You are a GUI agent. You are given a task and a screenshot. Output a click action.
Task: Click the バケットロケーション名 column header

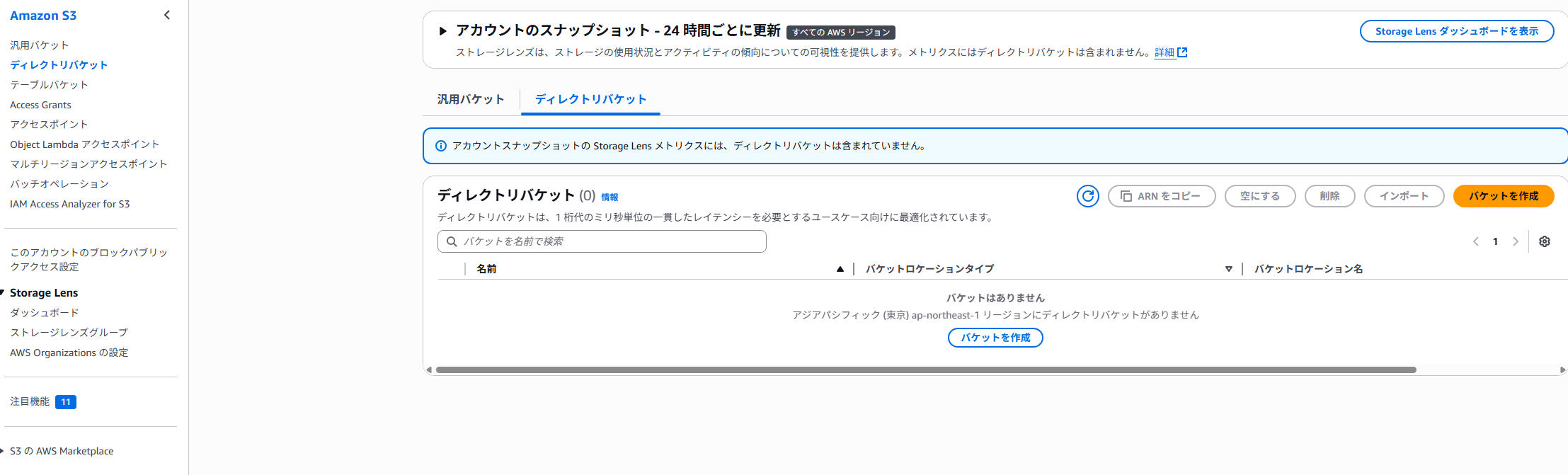tap(1308, 269)
